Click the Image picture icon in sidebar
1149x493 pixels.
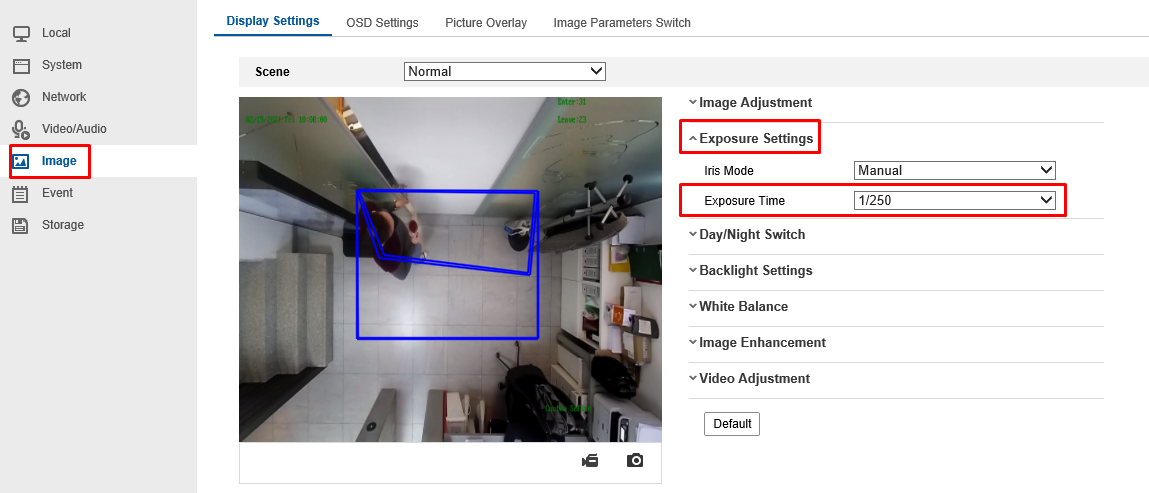[21, 161]
